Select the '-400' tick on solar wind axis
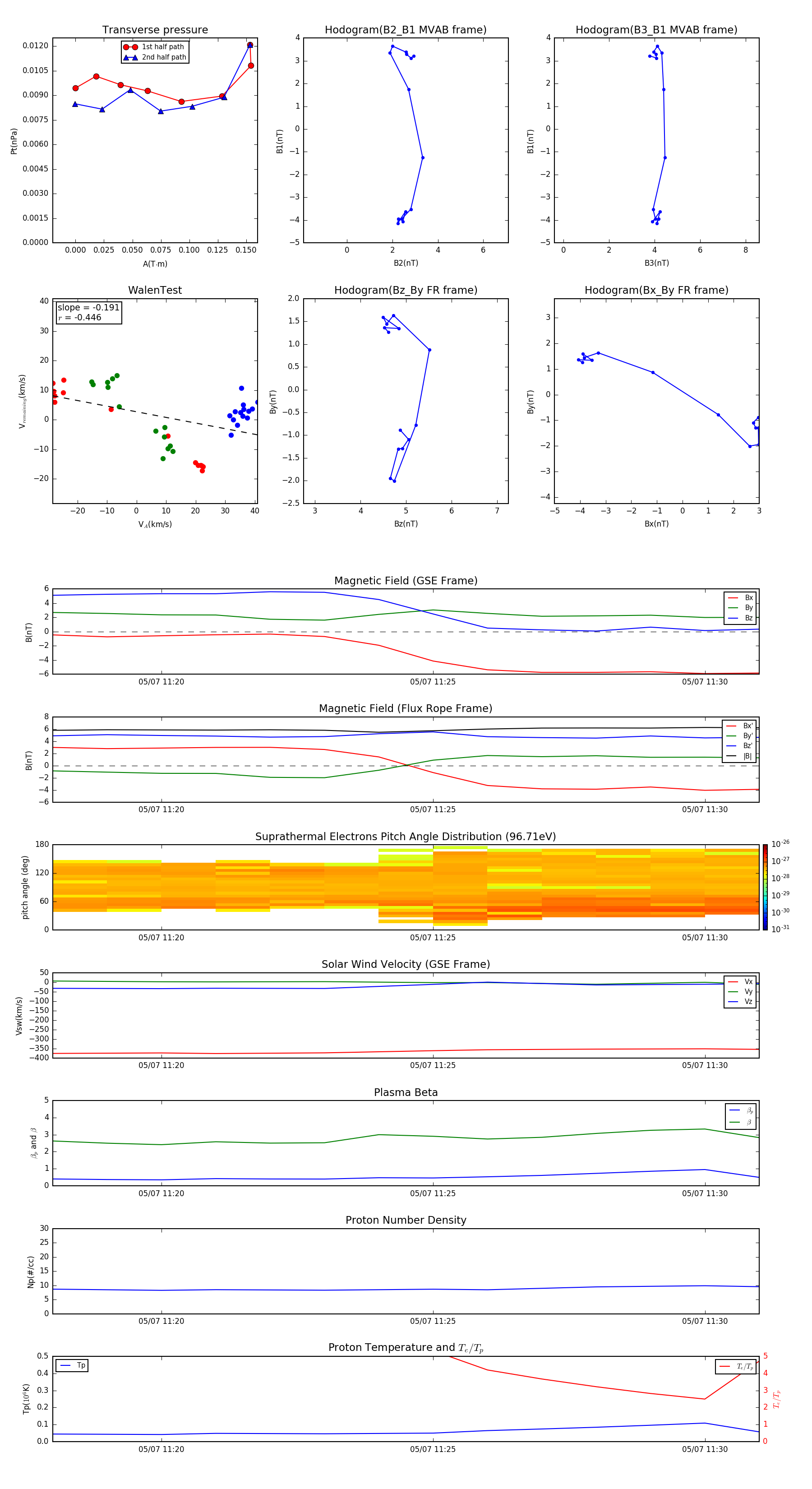The image size is (812, 1489). click(x=39, y=1058)
